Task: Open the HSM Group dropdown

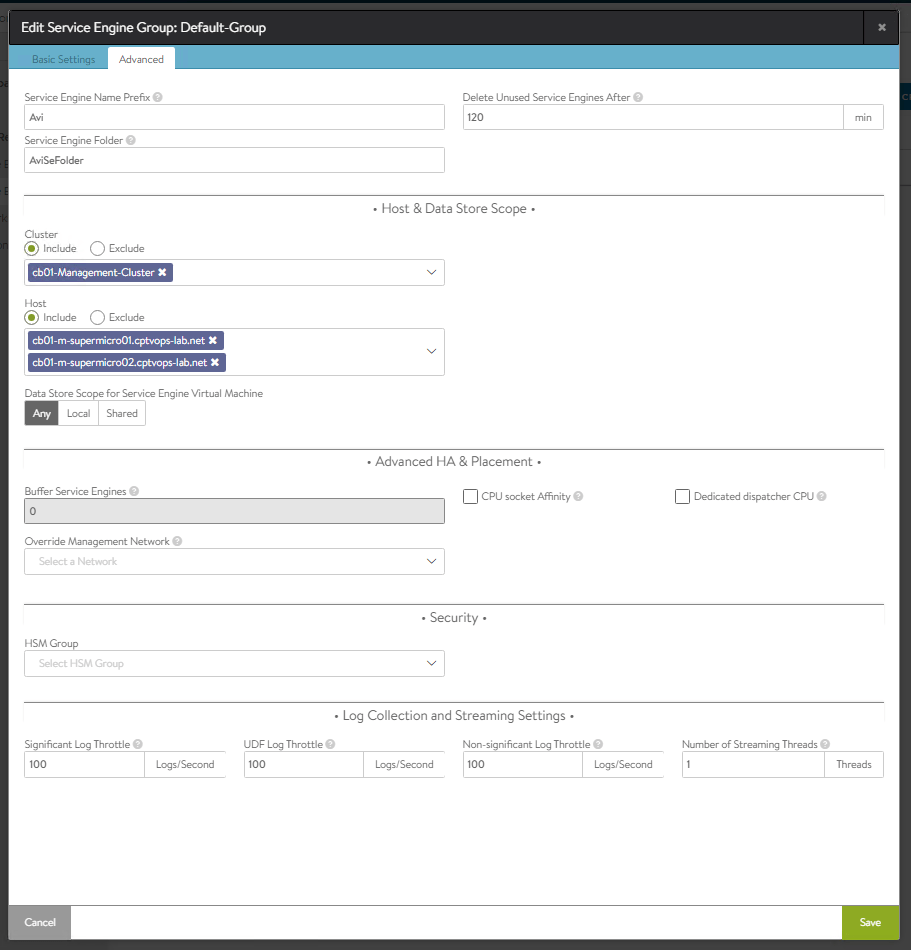Action: pos(234,663)
